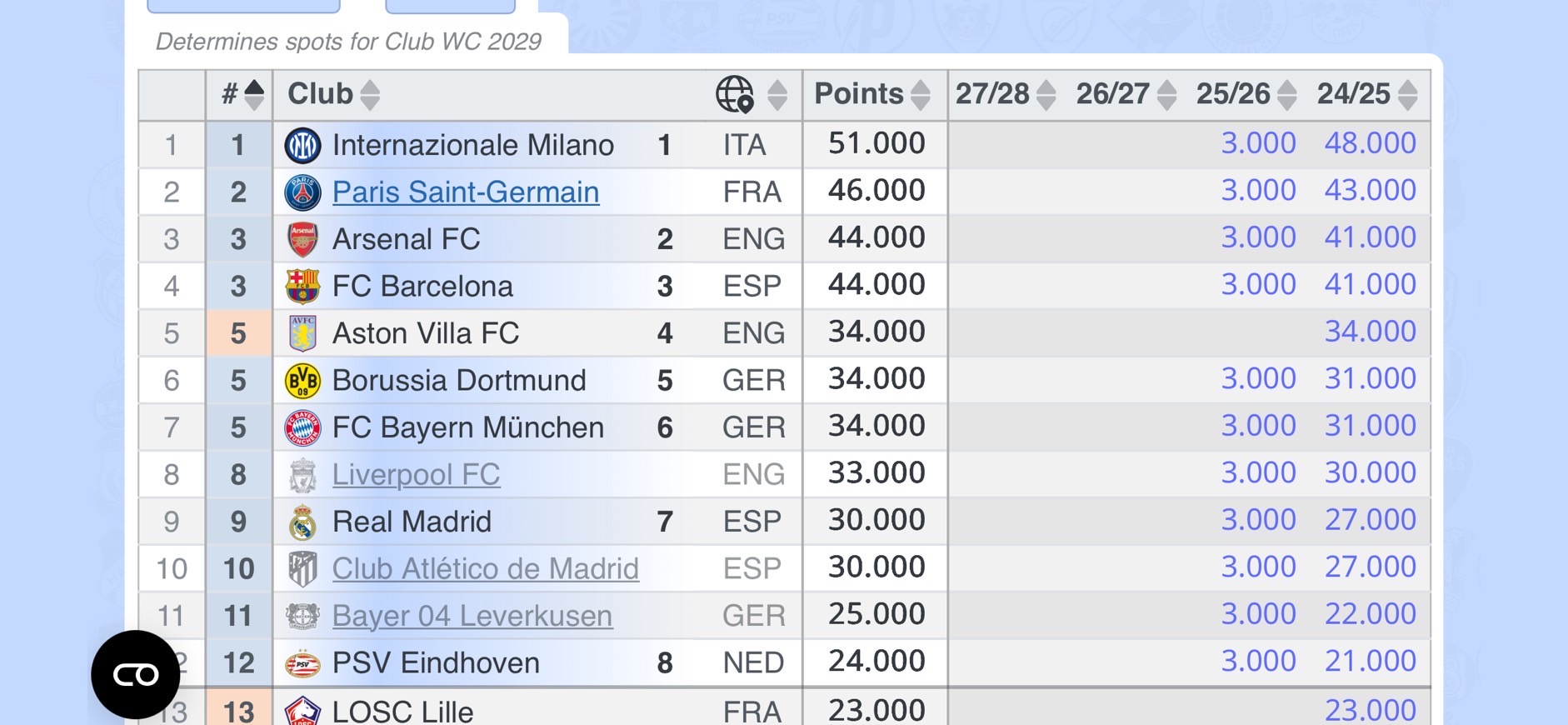Click the Real Madrid crest icon
1568x725 pixels.
pyautogui.click(x=302, y=522)
